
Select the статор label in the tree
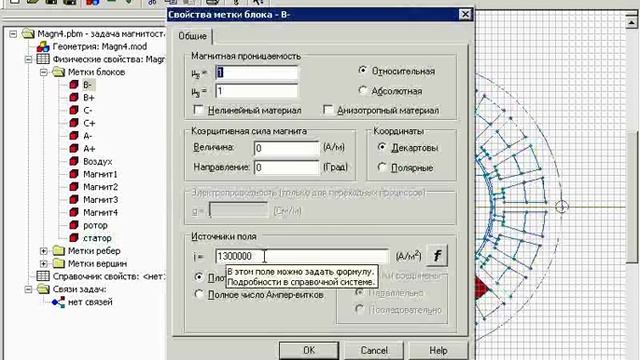coord(97,238)
